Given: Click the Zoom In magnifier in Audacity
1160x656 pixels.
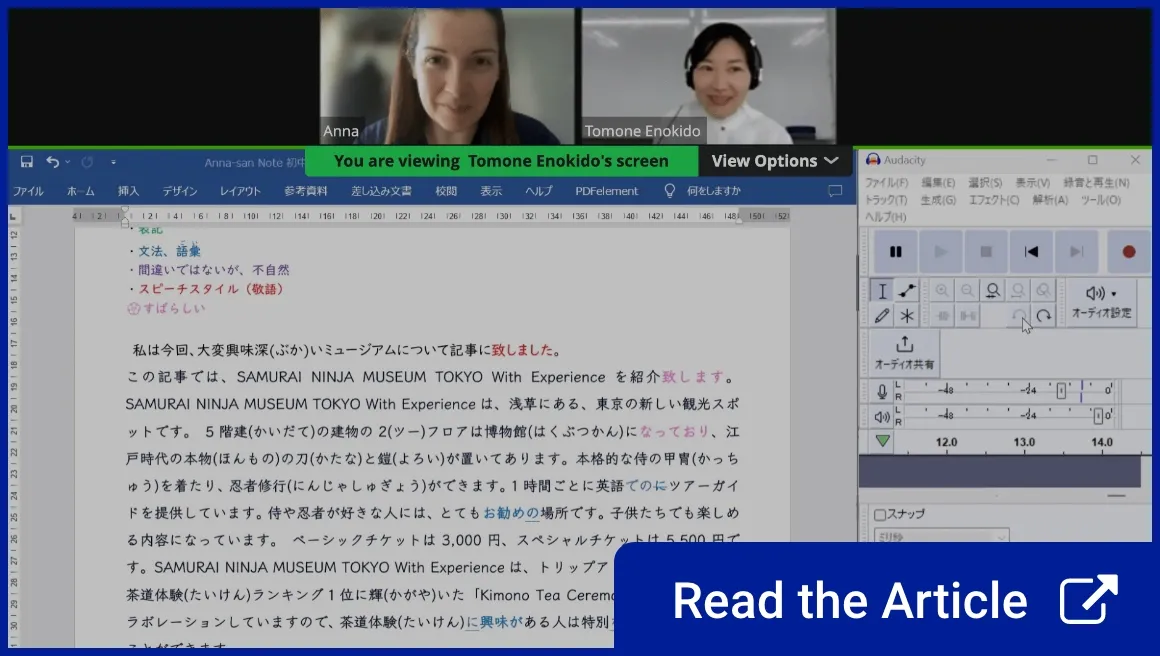Looking at the screenshot, I should [942, 291].
